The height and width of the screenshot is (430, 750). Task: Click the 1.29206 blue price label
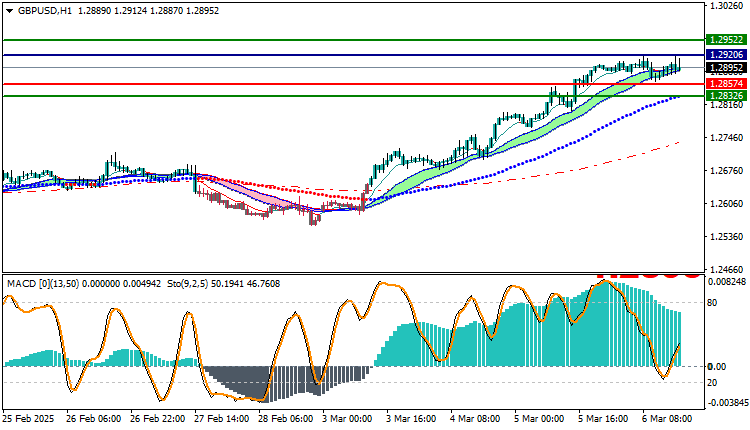726,55
